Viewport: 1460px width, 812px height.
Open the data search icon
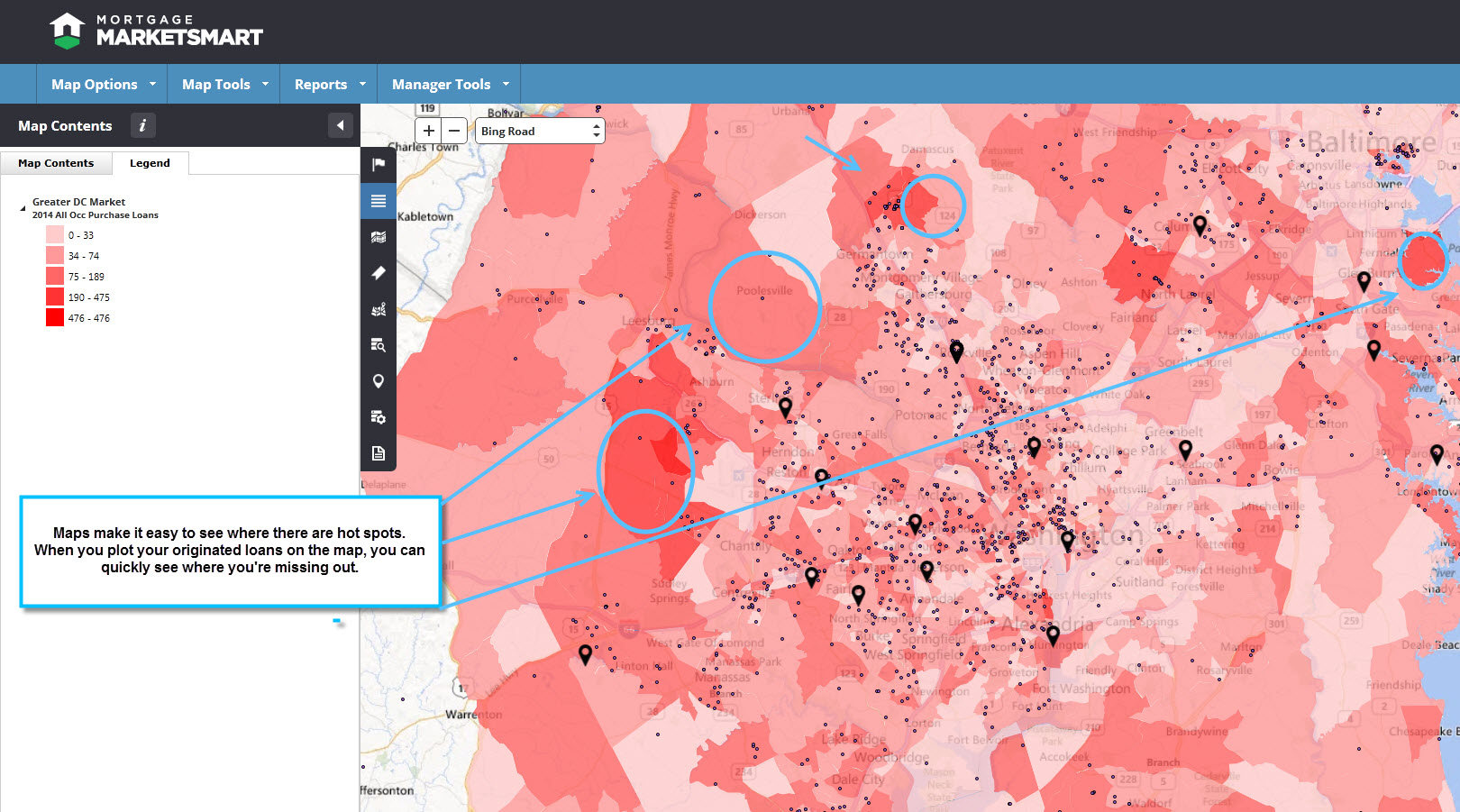coord(379,345)
